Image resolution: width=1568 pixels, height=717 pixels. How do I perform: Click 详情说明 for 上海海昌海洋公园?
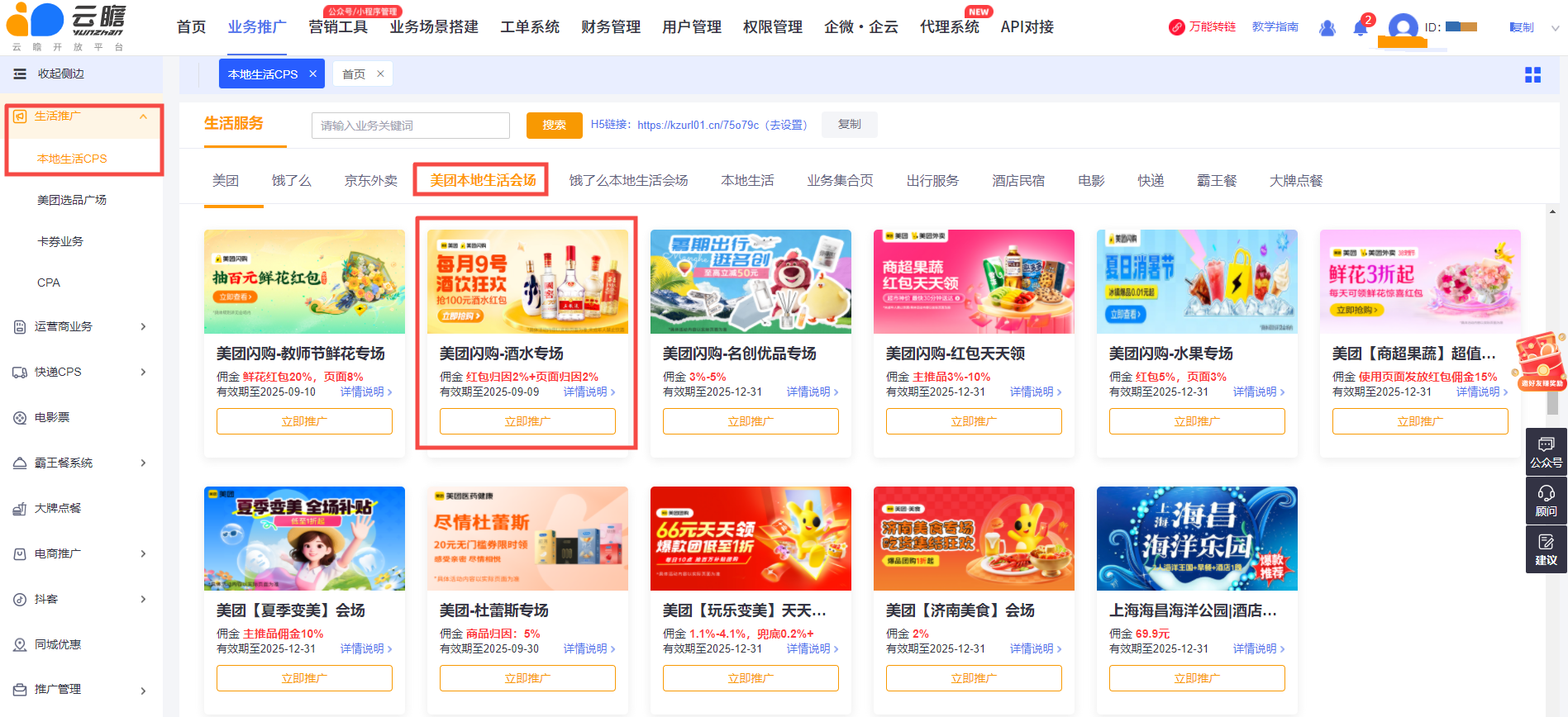[x=1259, y=648]
